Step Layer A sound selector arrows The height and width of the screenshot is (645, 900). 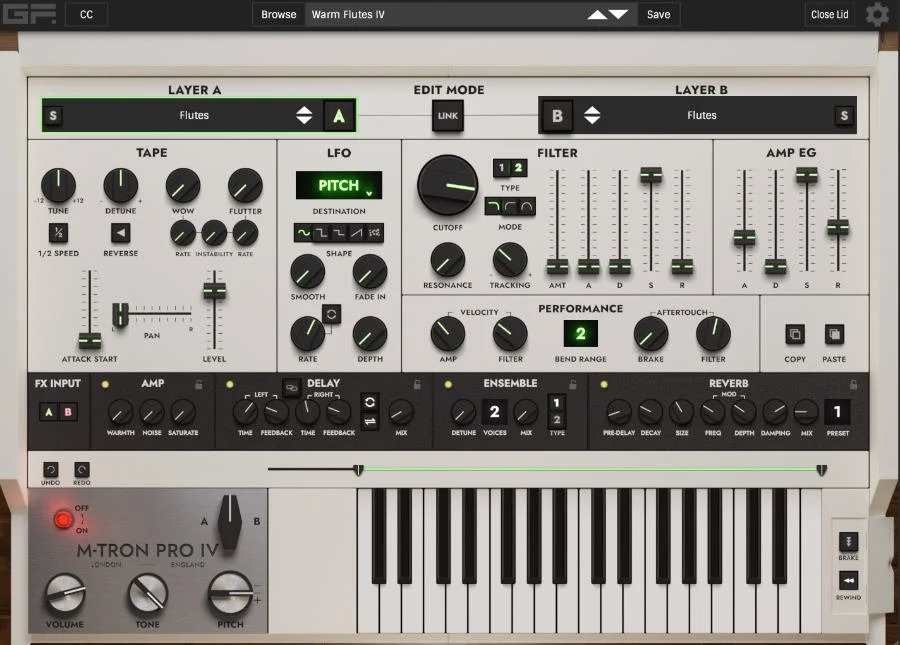[304, 115]
